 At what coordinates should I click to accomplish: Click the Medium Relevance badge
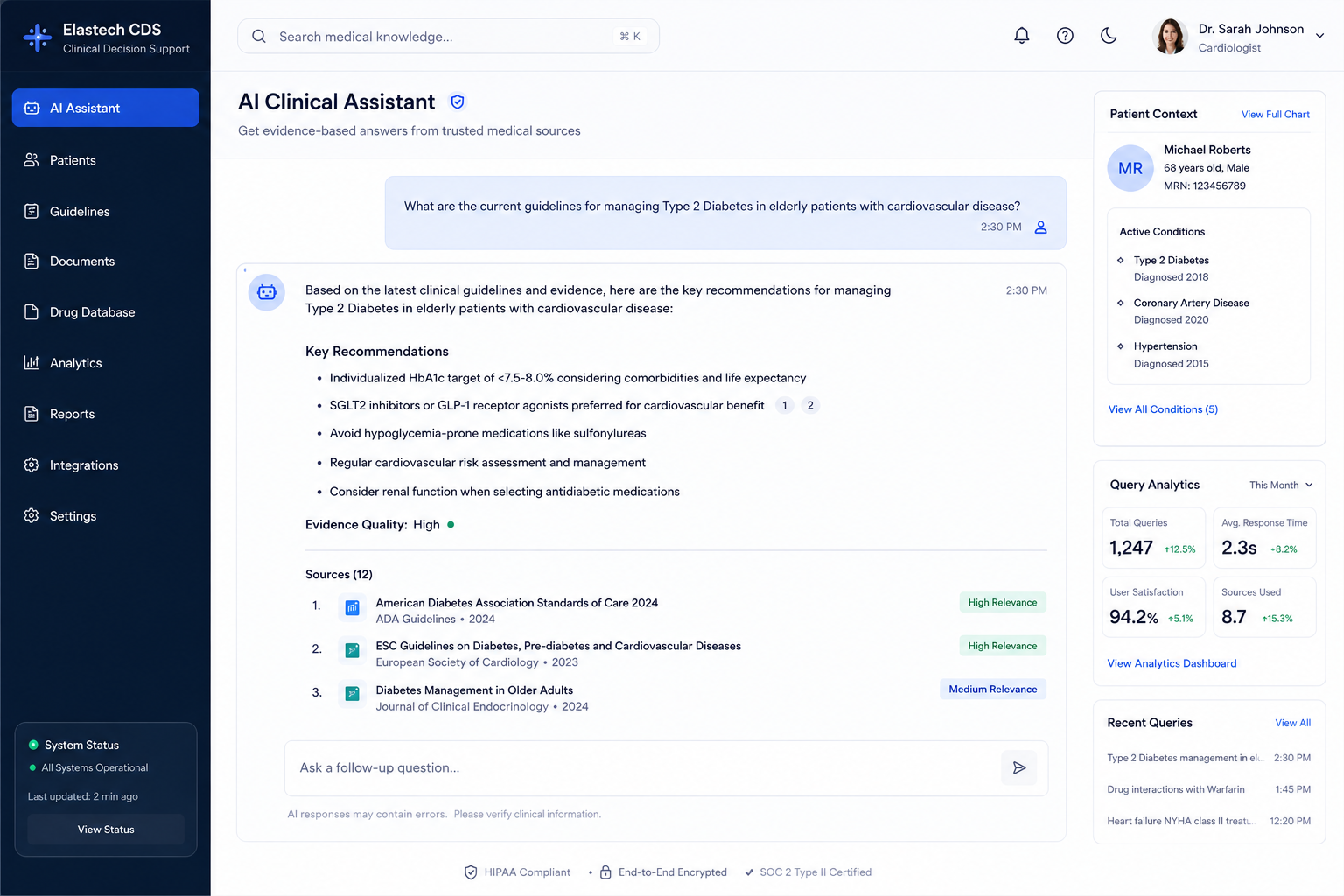(x=993, y=689)
